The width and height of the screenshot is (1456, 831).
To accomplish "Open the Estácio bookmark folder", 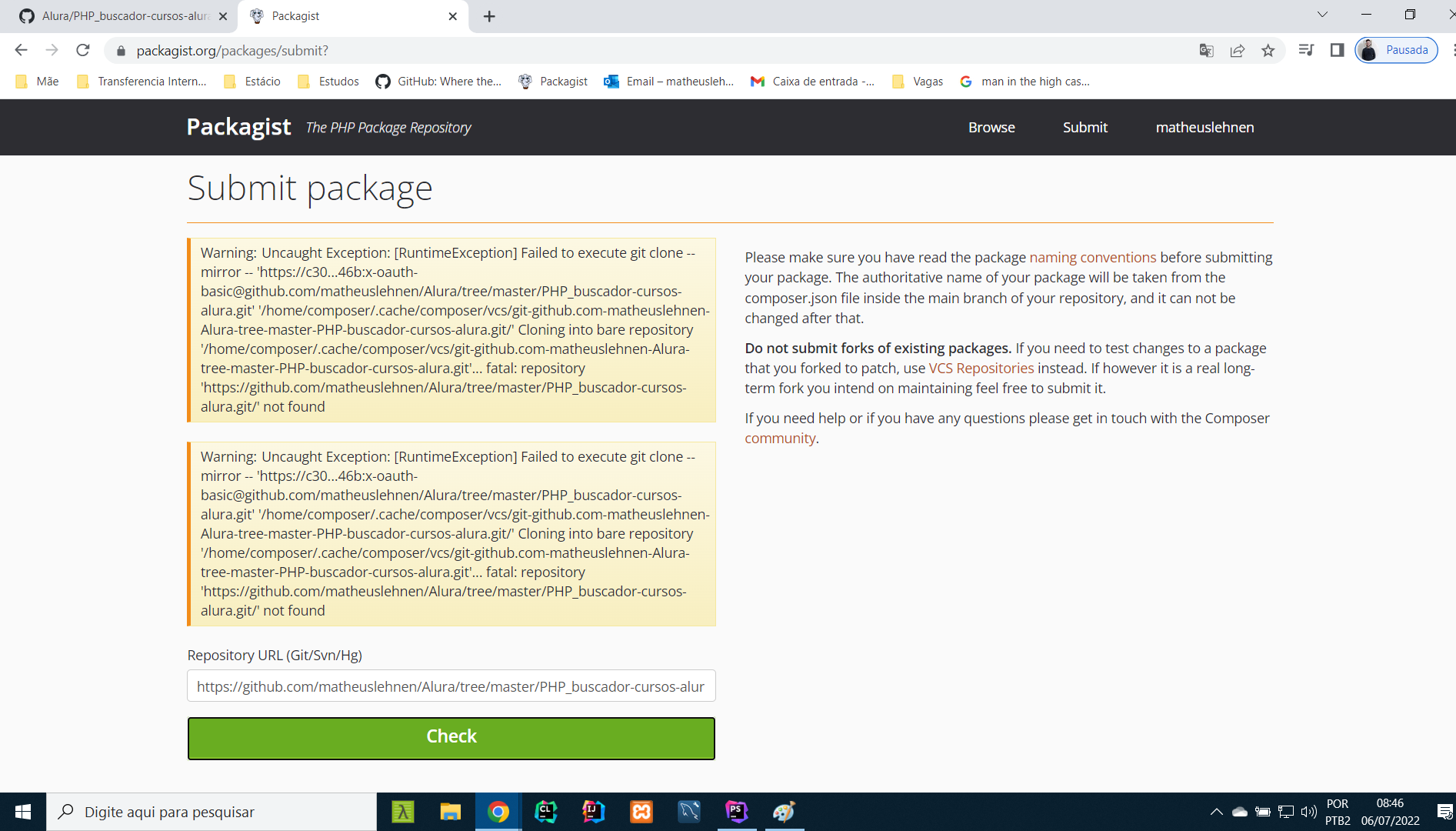I will pyautogui.click(x=252, y=82).
